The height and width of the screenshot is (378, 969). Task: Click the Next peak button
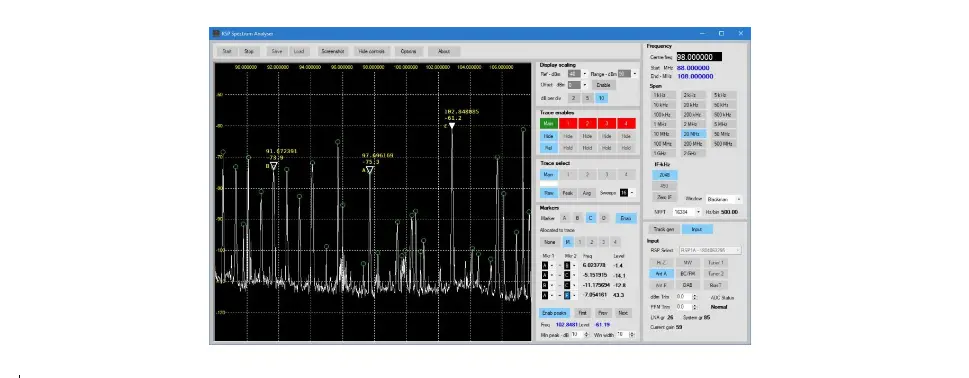[x=623, y=313]
